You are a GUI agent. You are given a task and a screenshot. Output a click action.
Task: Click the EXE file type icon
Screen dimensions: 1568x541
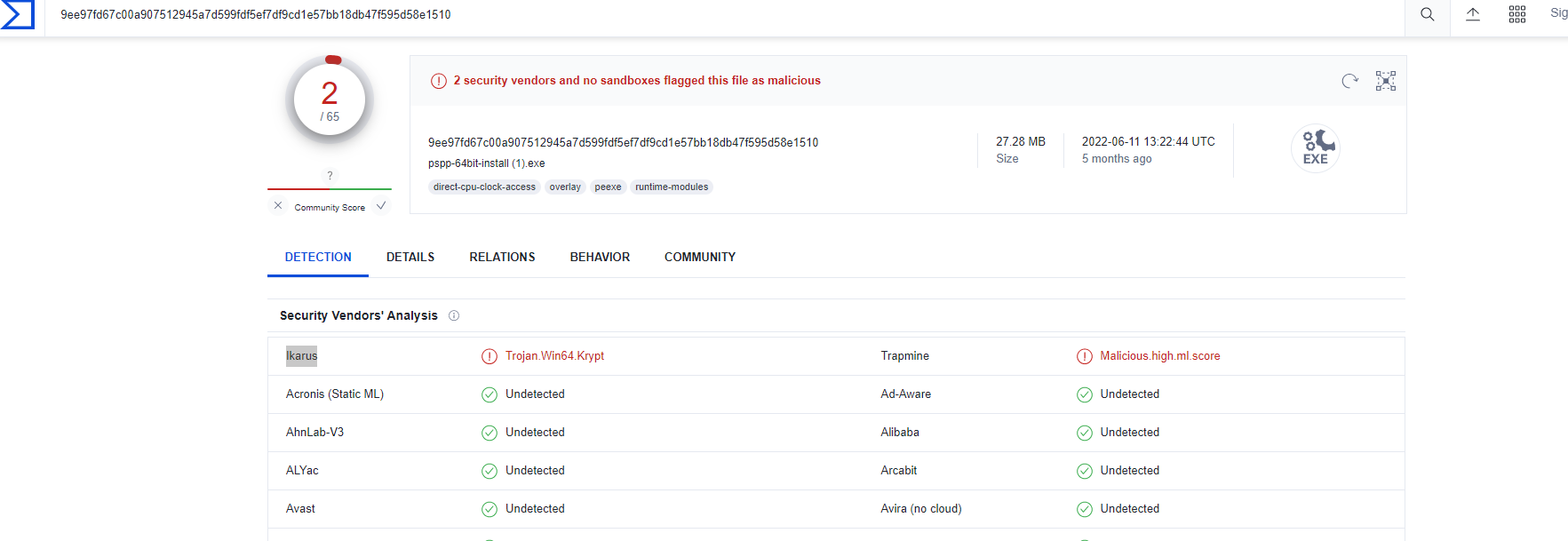point(1316,147)
